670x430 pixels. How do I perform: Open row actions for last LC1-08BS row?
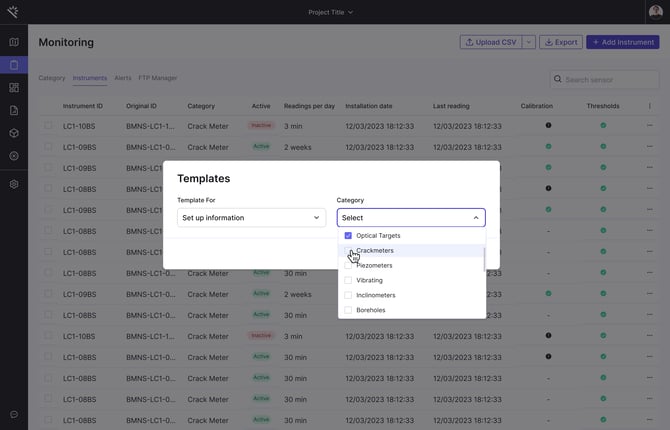tap(649, 420)
